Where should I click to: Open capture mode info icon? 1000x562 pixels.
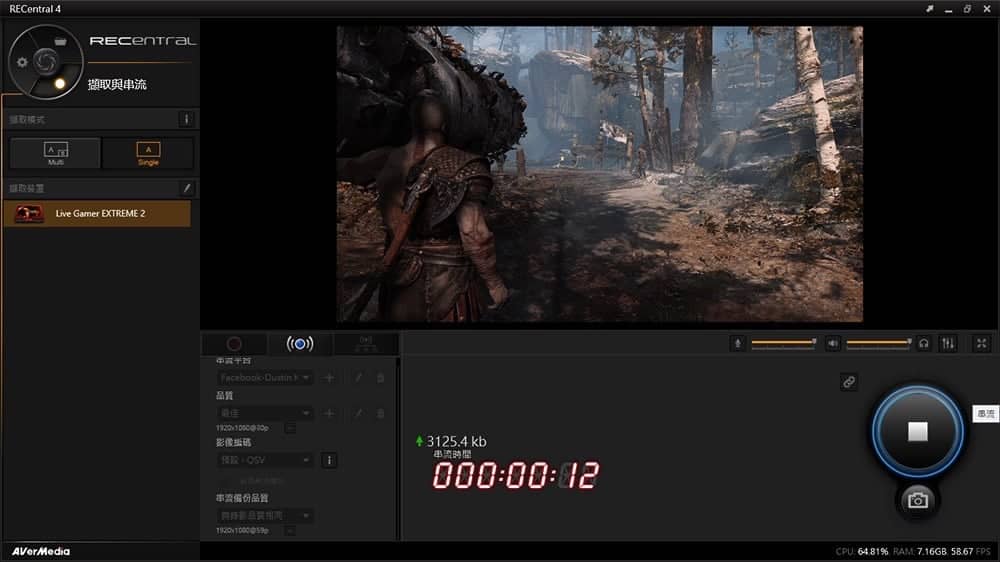pos(186,119)
